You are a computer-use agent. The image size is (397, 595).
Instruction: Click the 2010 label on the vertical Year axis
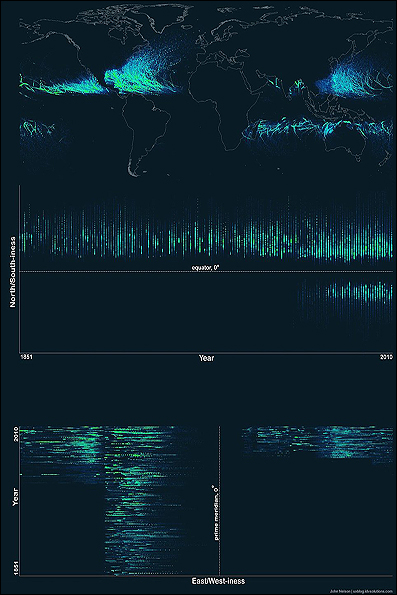[16, 434]
